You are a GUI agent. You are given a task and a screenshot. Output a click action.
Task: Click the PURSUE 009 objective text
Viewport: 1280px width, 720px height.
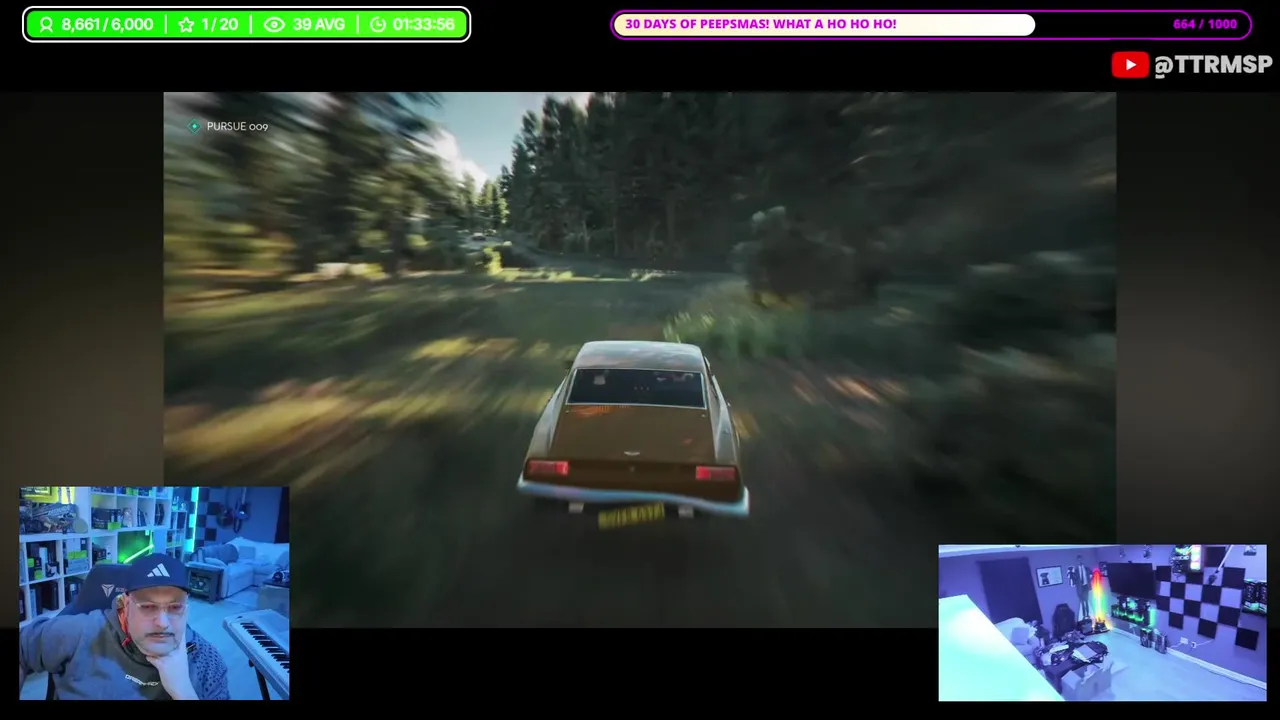tap(237, 126)
